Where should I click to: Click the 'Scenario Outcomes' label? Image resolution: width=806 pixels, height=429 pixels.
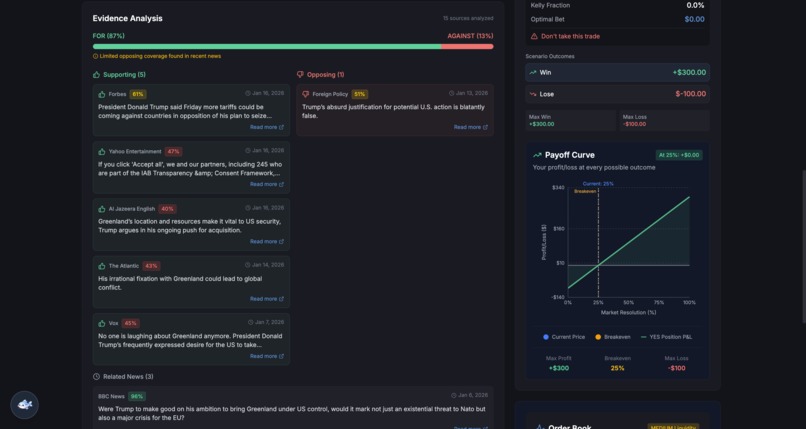549,57
